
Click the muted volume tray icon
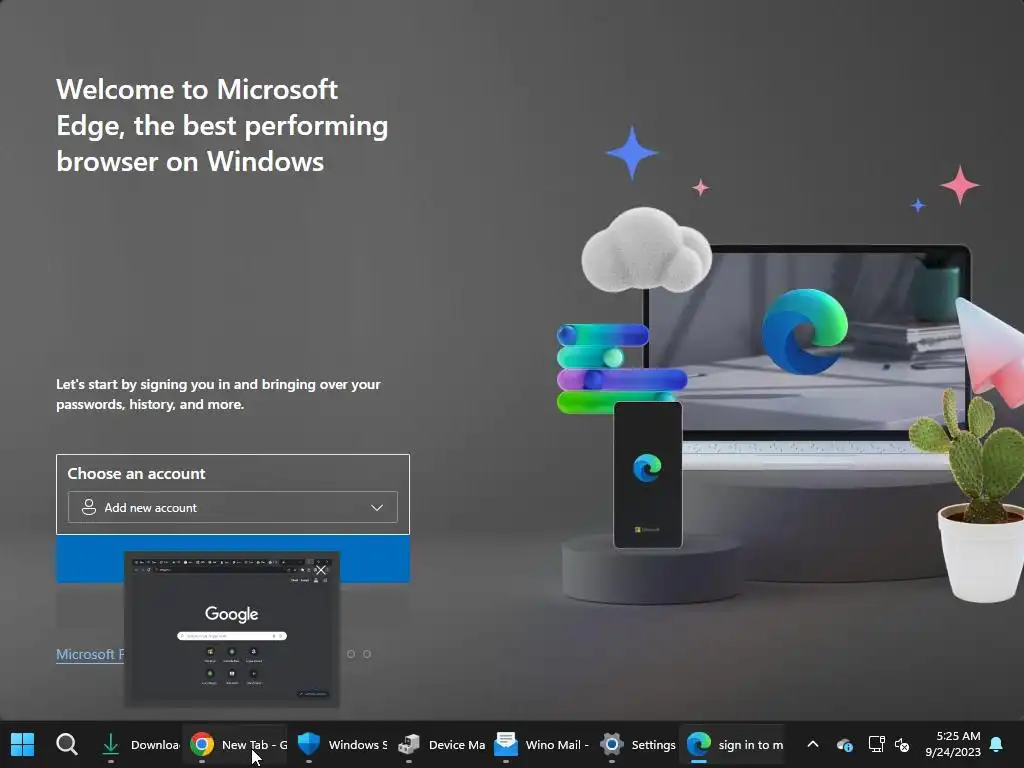tap(903, 744)
